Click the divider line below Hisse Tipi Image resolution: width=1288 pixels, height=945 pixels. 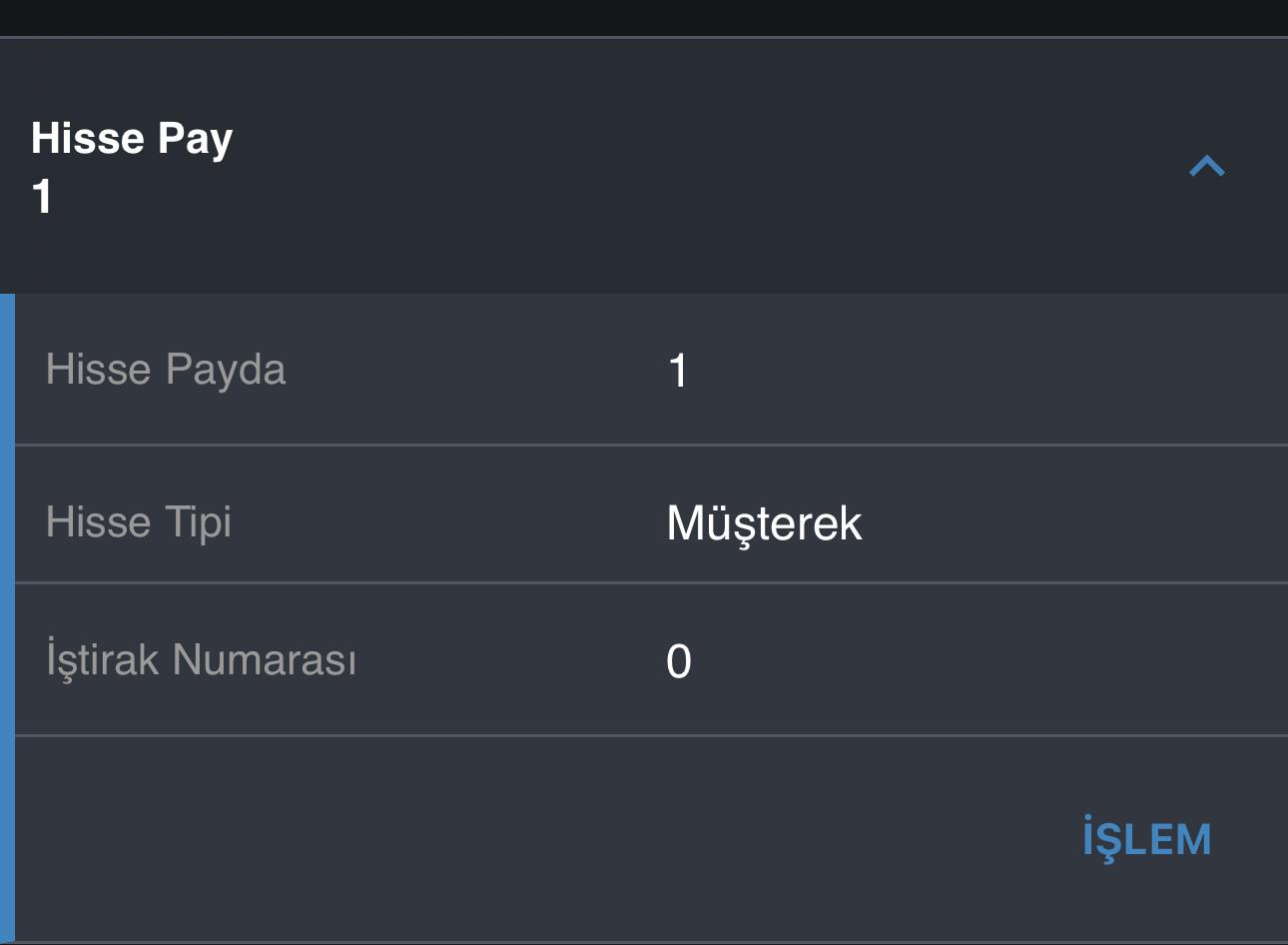pyautogui.click(x=649, y=582)
